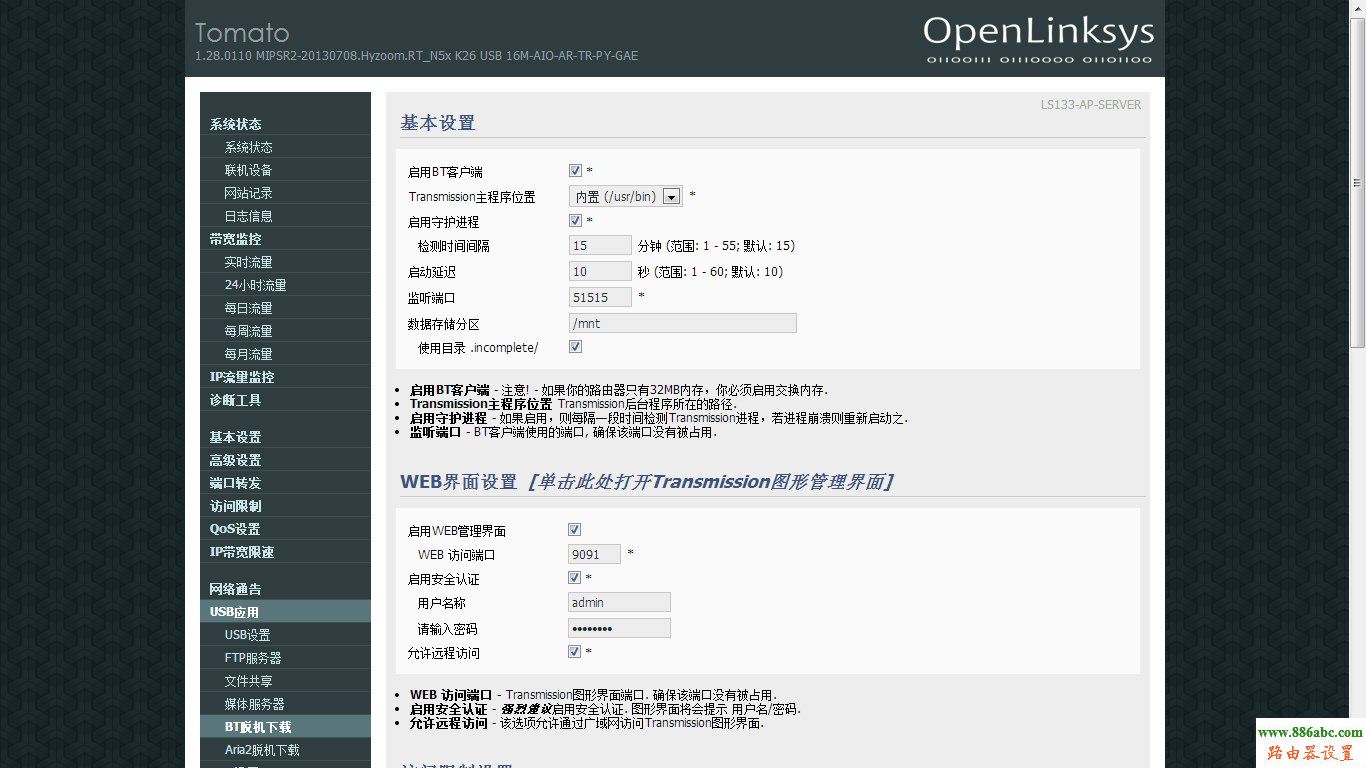Image resolution: width=1366 pixels, height=768 pixels.
Task: Toggle the 允许远程访问 checkbox
Action: point(574,650)
